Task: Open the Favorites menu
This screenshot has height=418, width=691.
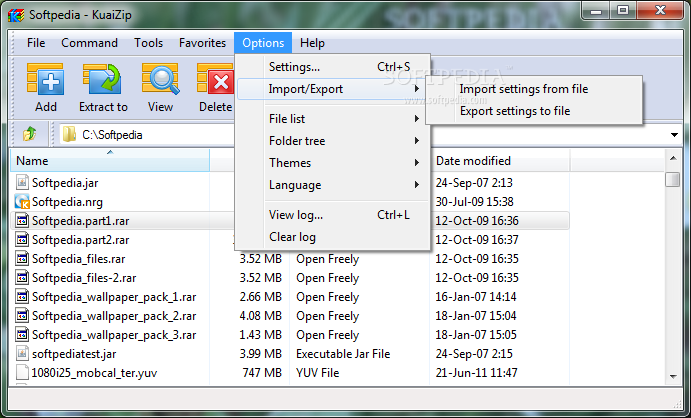Action: click(202, 43)
